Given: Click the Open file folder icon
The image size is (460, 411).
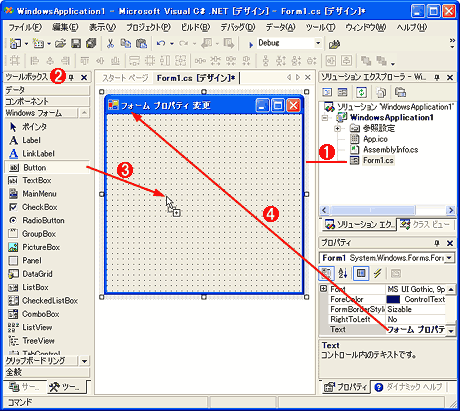Looking at the screenshot, I should tap(60, 43).
